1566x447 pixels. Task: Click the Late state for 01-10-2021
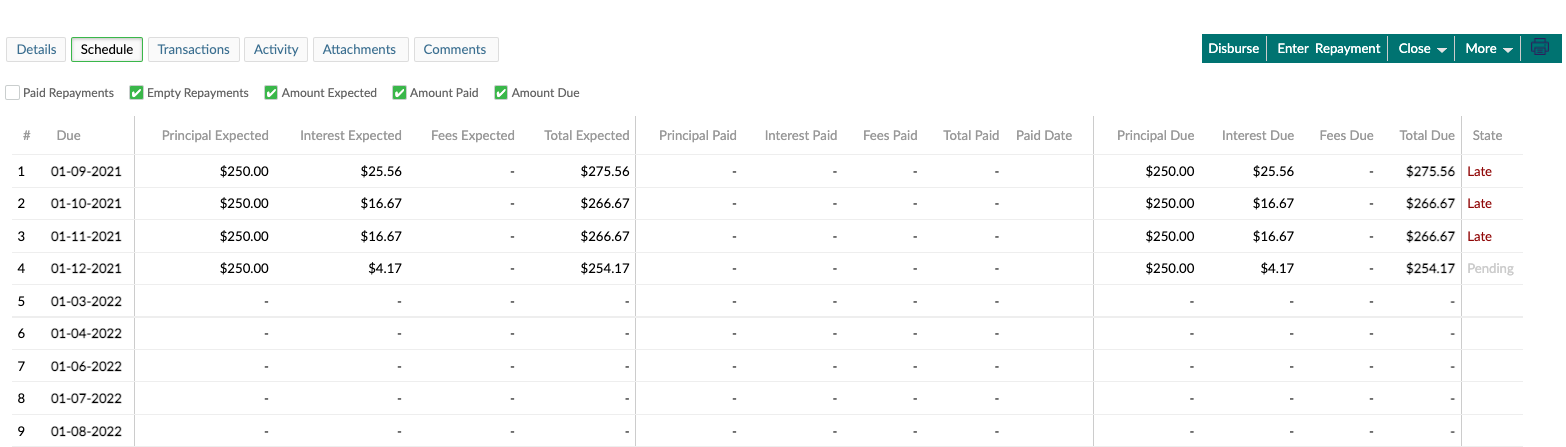[1479, 203]
